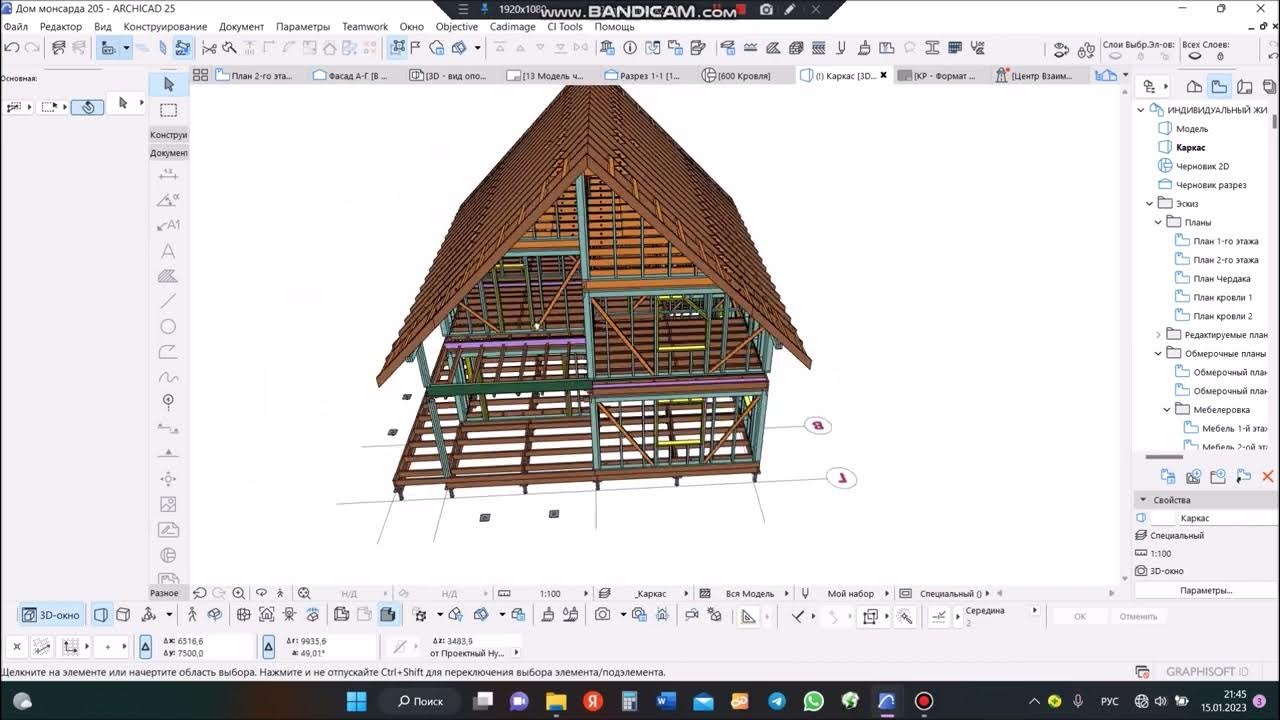This screenshot has height=720, width=1280.
Task: Choose the Polyline tool
Action: [x=168, y=352]
